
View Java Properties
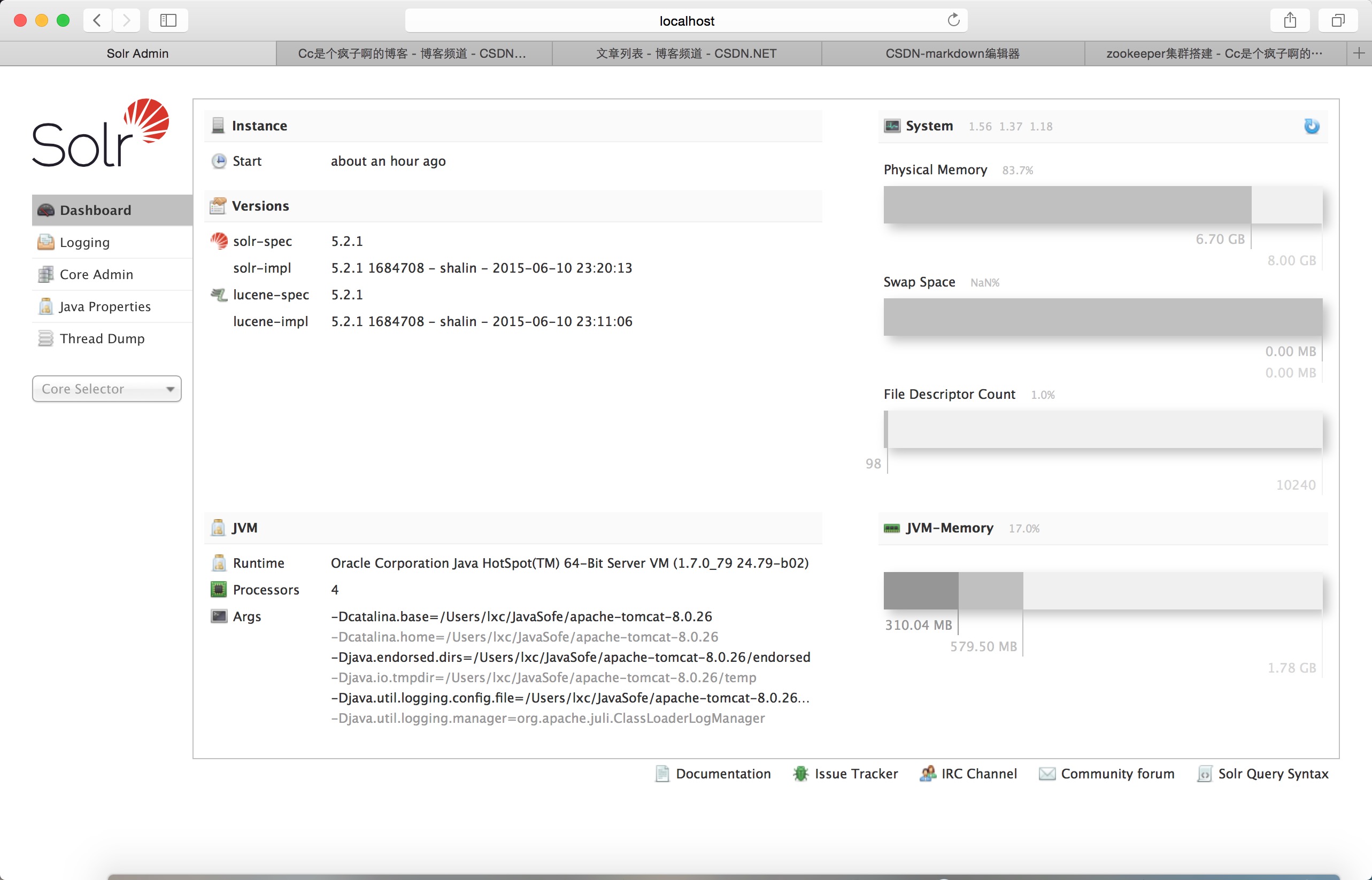(112, 306)
